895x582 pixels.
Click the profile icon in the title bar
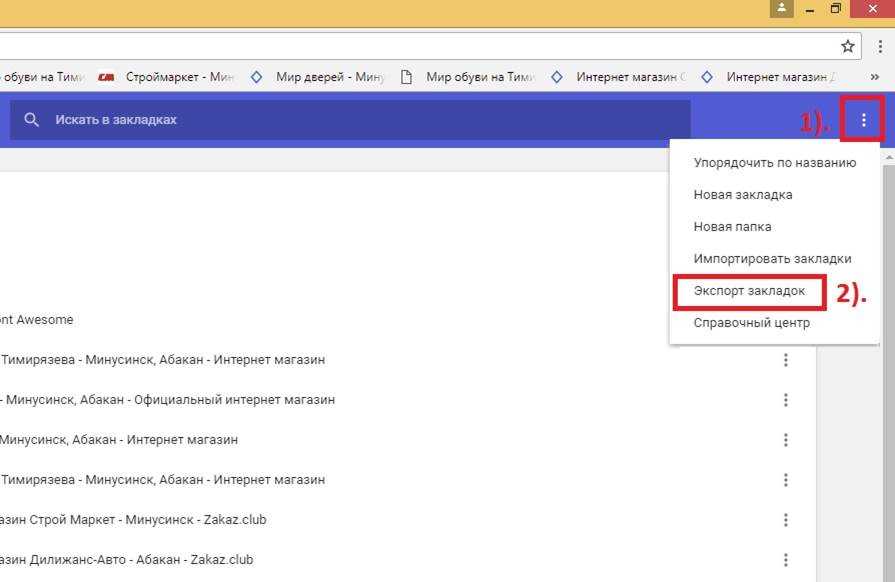(x=781, y=9)
